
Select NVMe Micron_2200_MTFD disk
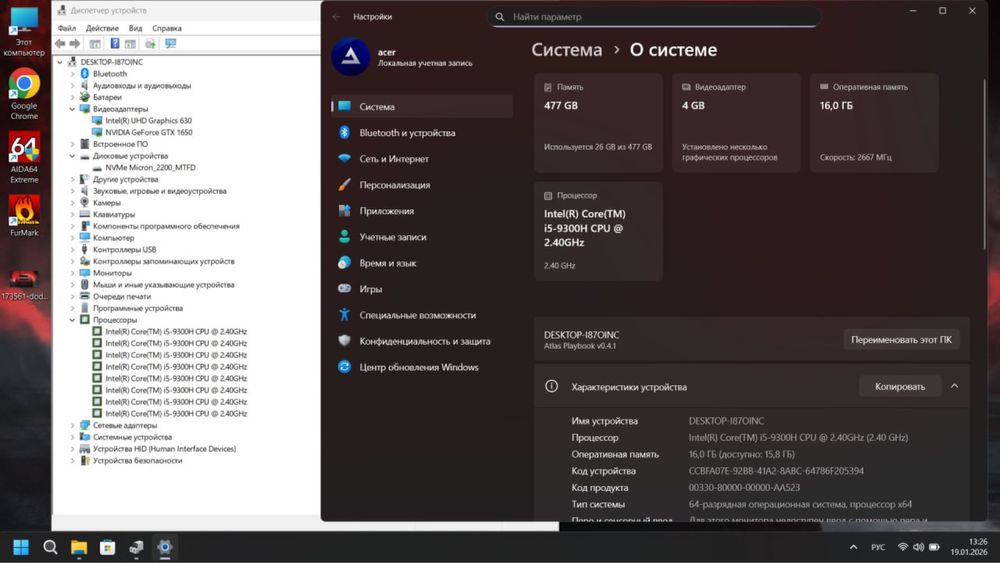pos(151,167)
